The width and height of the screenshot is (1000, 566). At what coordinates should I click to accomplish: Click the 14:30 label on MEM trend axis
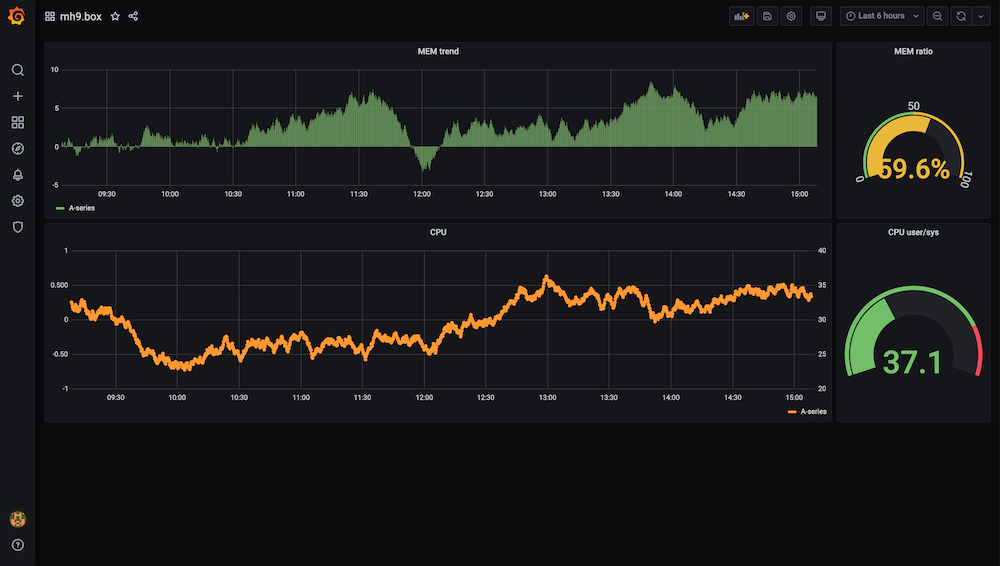coord(736,194)
